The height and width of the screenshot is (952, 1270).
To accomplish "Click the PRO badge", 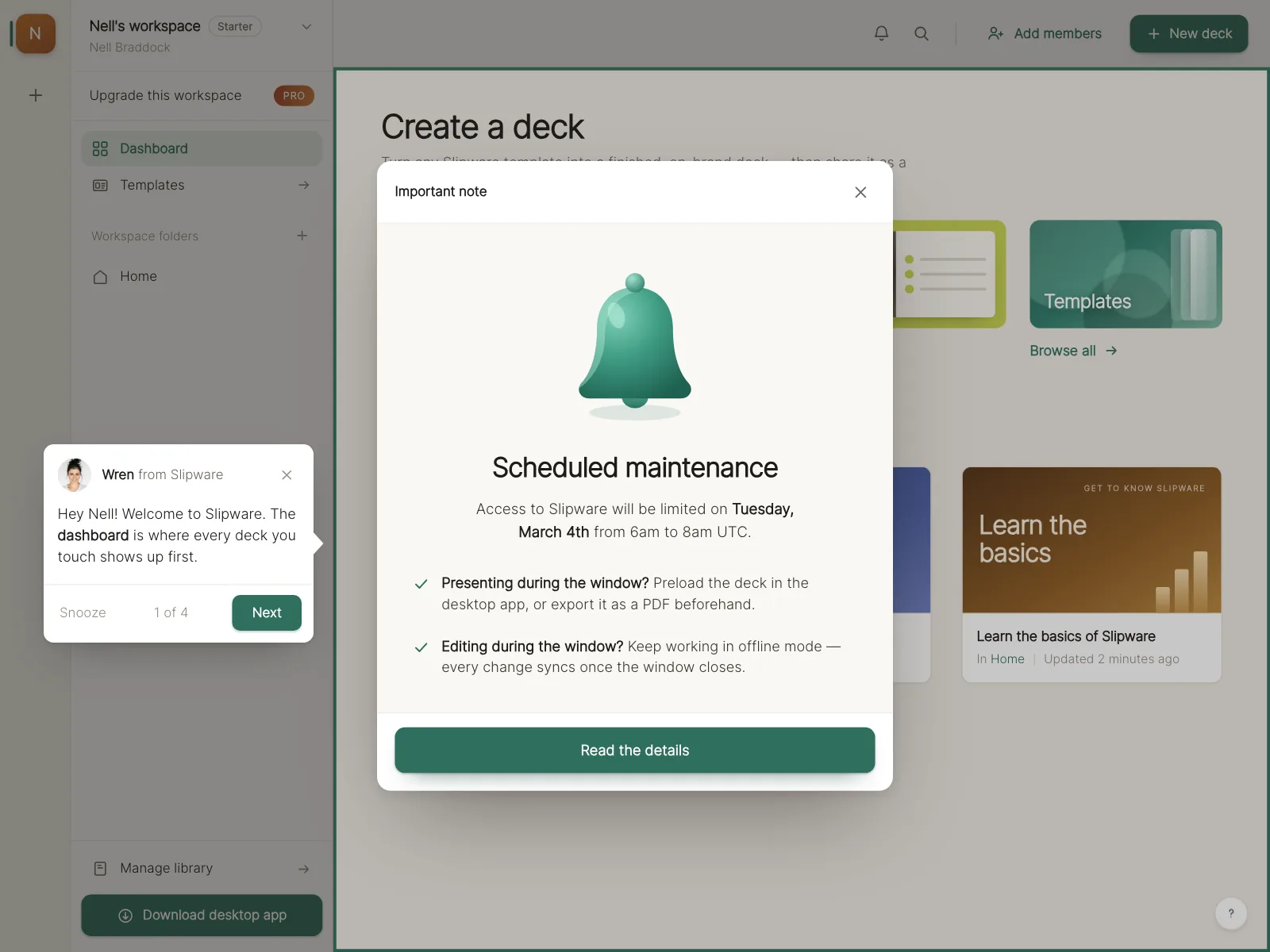I will 294,95.
